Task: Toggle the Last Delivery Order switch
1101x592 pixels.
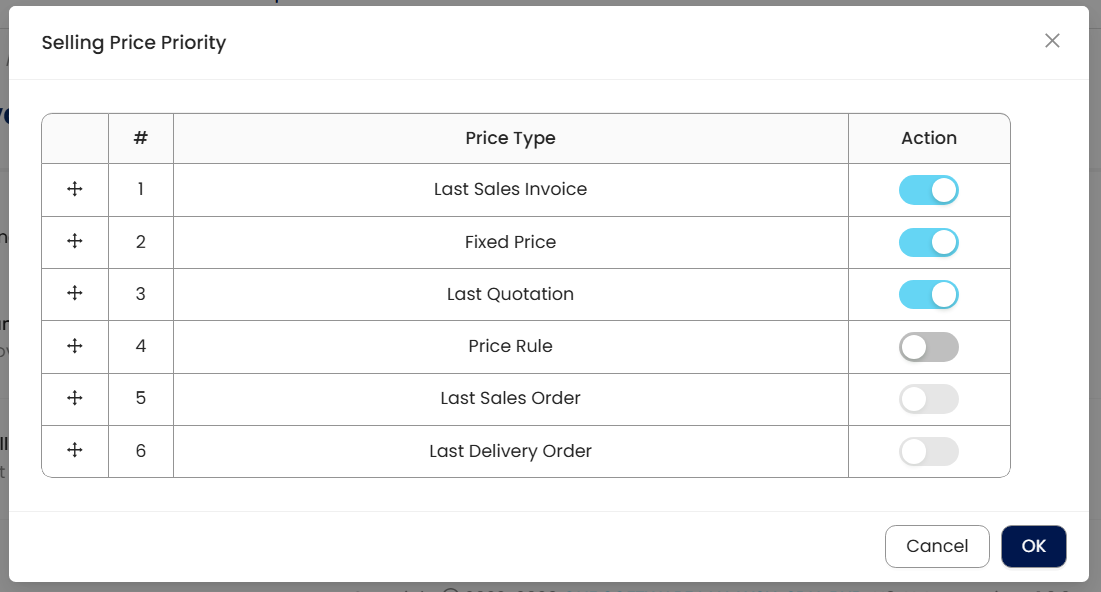Action: (x=929, y=451)
